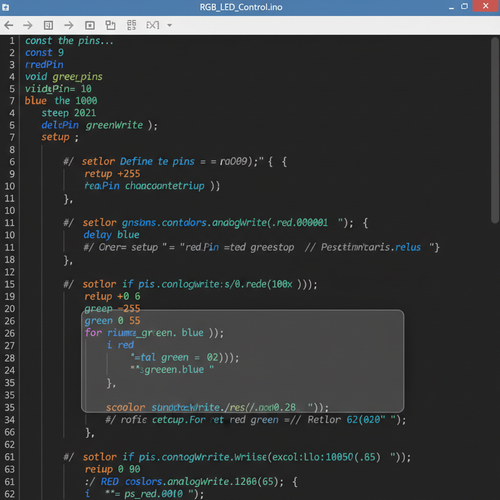Image resolution: width=500 pixels, height=500 pixels.
Task: Click the line 'reiup 0 90'
Action: [x=113, y=469]
